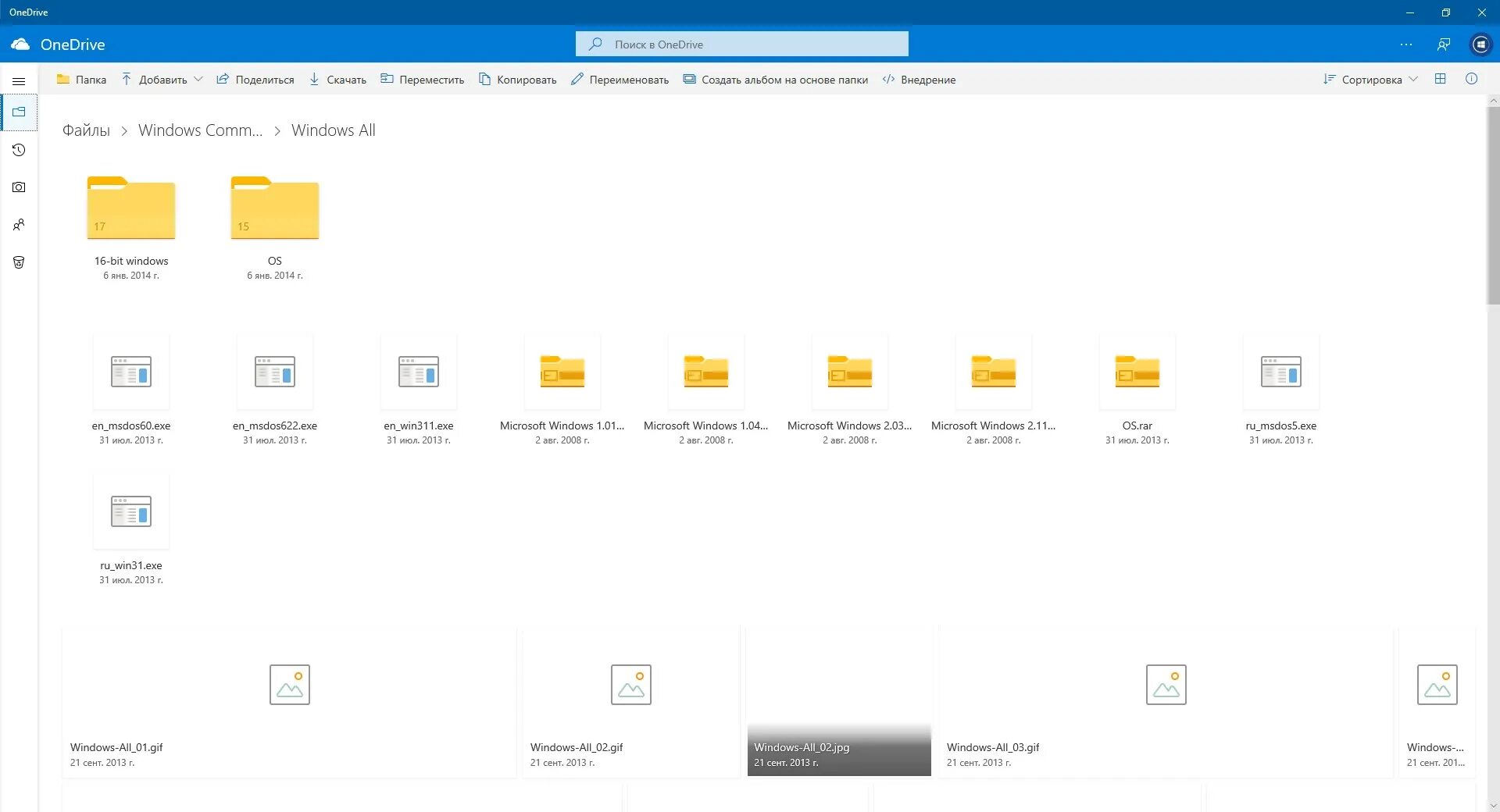Open the account profile avatar
Viewport: 1500px width, 812px height.
click(1480, 45)
